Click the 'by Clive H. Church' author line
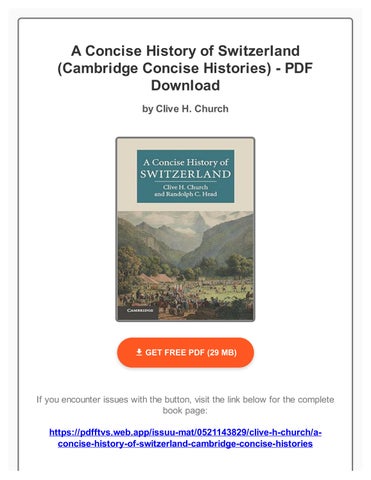The width and height of the screenshot is (371, 480). tap(185, 109)
